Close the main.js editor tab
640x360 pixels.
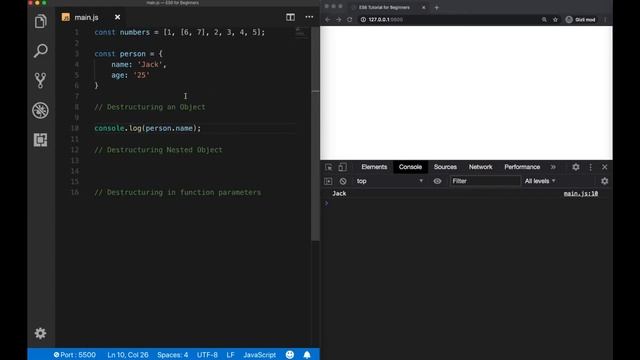pos(118,17)
